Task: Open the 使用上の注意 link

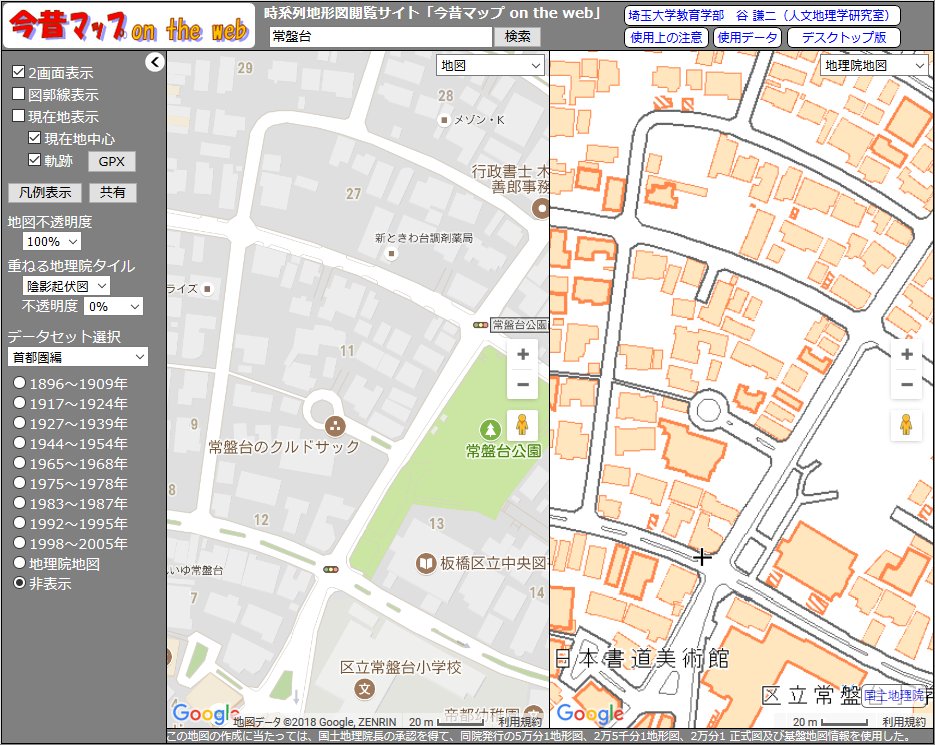Action: tap(666, 37)
